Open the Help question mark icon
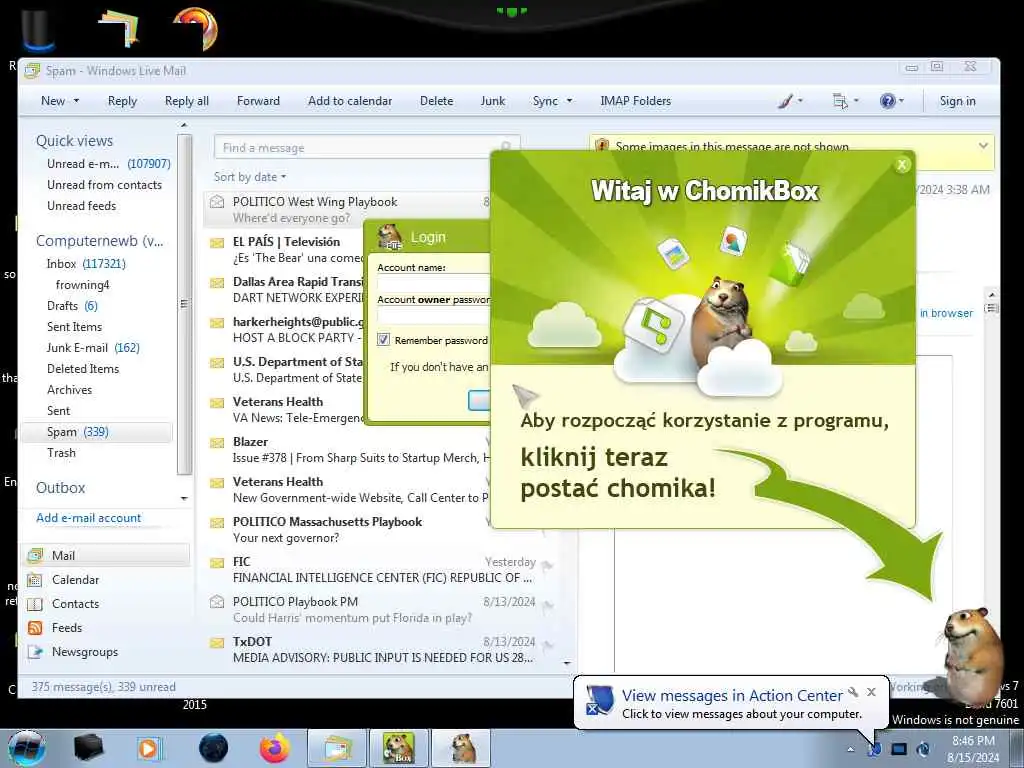 point(887,101)
